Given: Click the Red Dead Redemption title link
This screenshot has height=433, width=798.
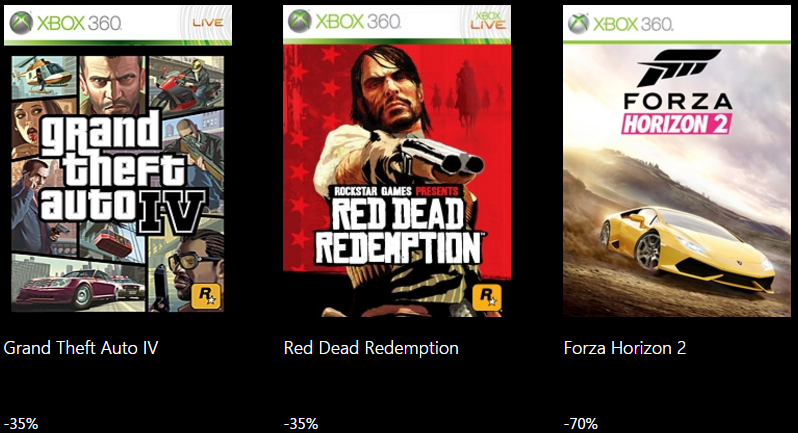Looking at the screenshot, I should (371, 348).
